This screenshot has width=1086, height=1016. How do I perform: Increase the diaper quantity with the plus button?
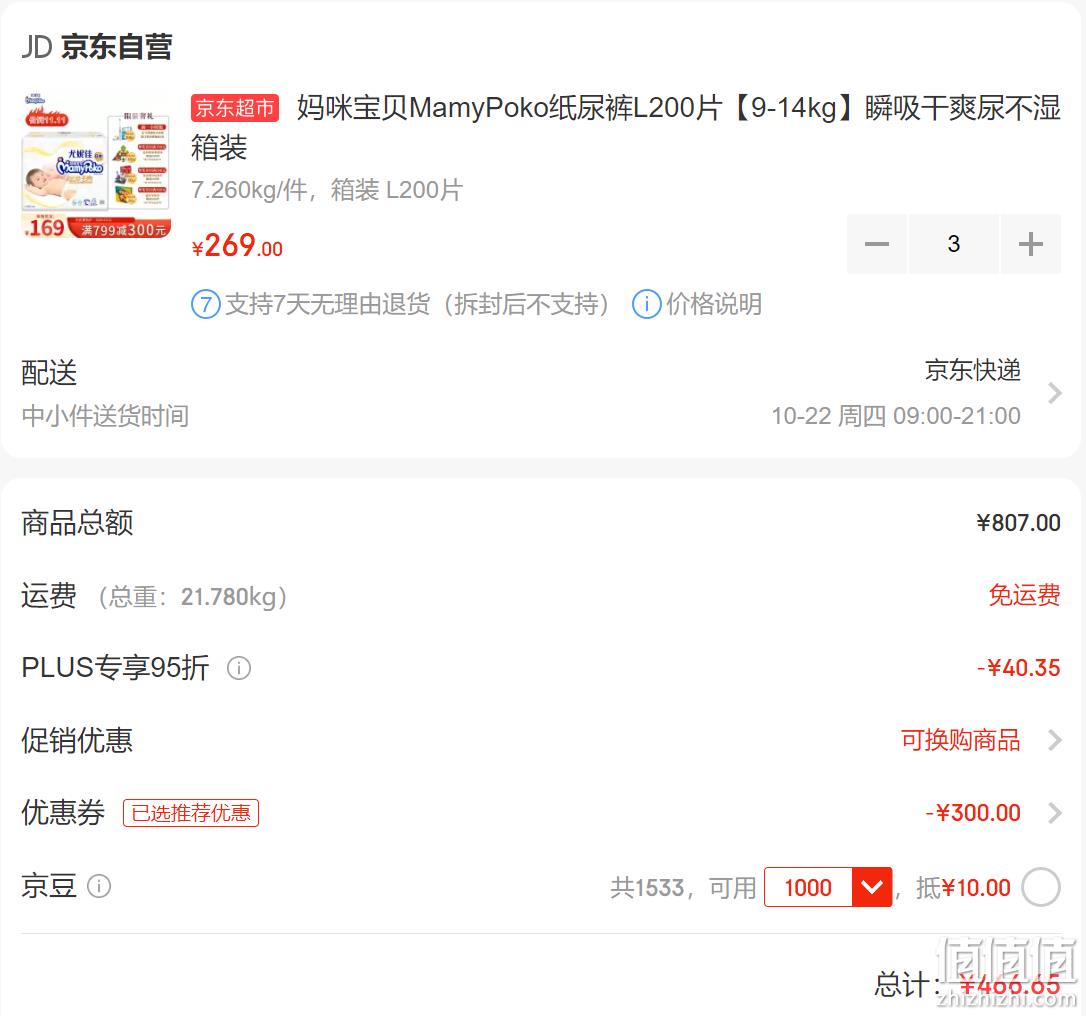pos(1031,244)
